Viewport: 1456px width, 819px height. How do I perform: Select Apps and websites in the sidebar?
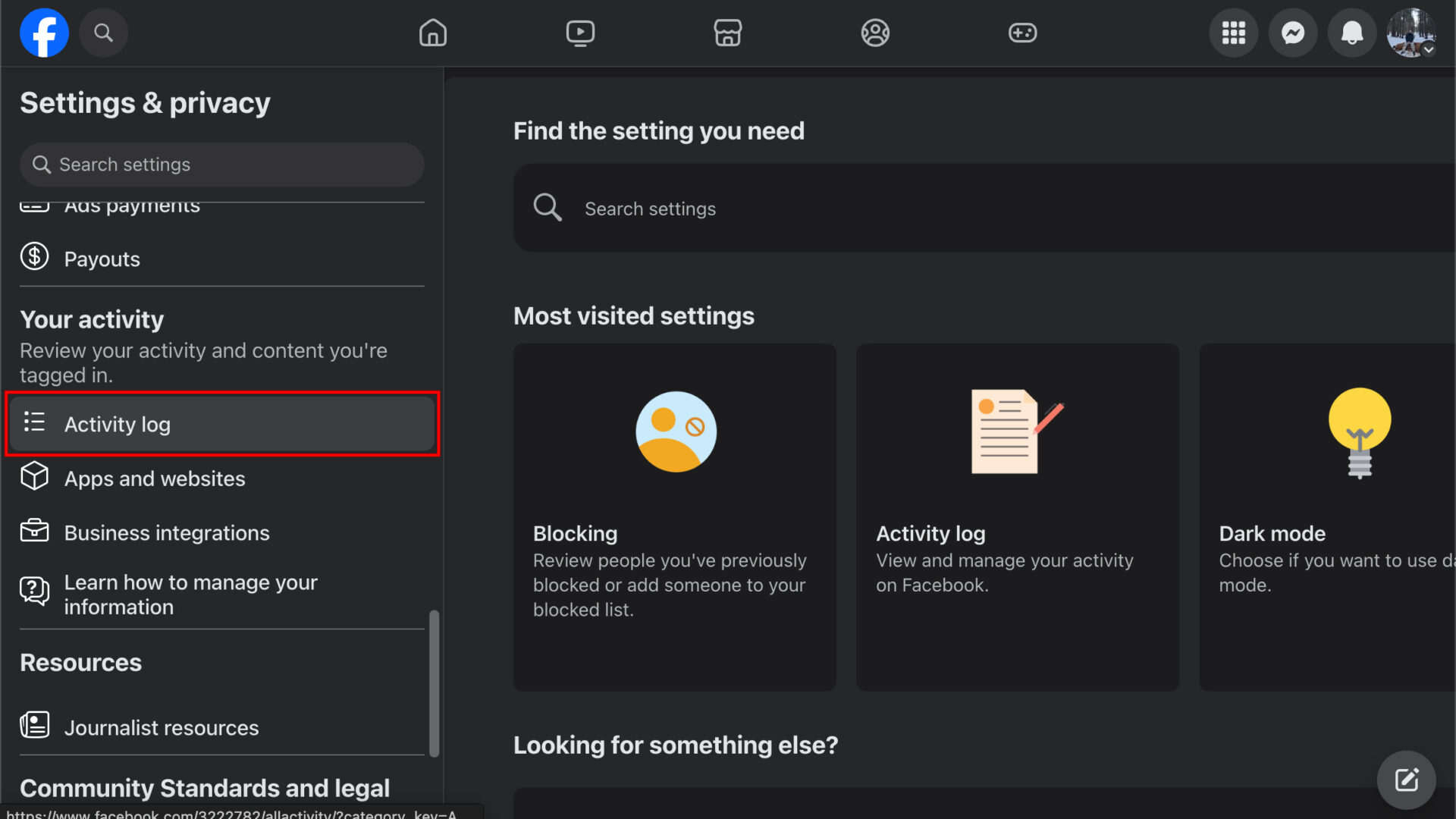point(155,479)
